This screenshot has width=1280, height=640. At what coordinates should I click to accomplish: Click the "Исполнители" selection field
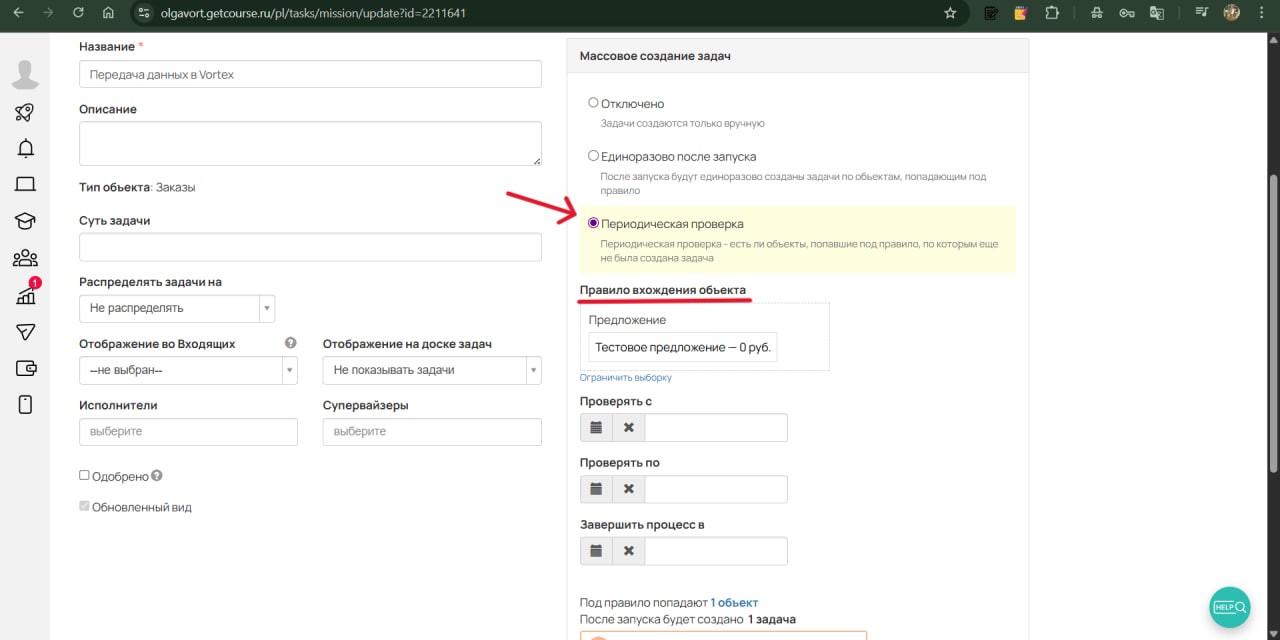[x=188, y=432]
